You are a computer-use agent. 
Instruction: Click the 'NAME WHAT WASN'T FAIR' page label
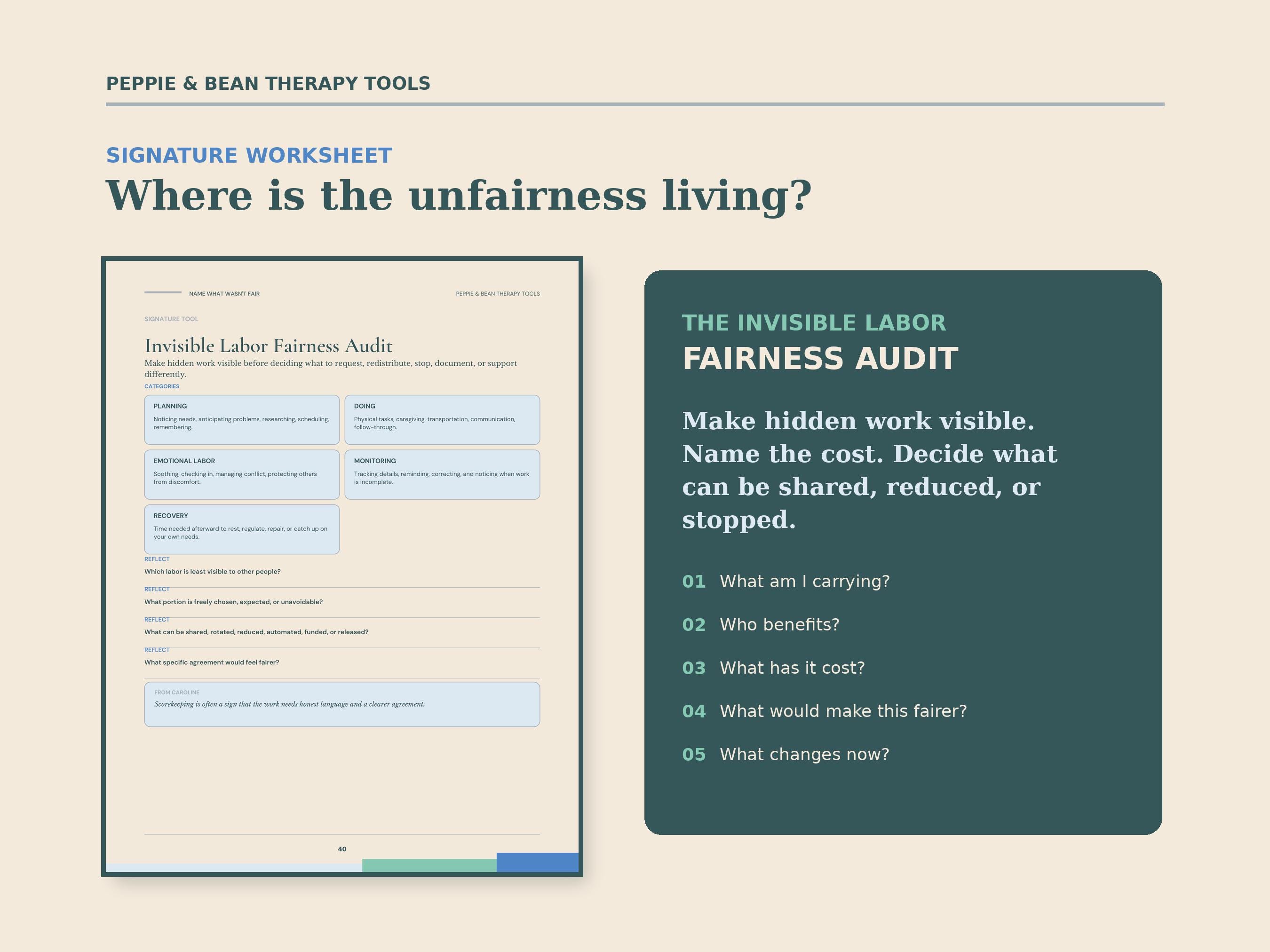pos(224,294)
